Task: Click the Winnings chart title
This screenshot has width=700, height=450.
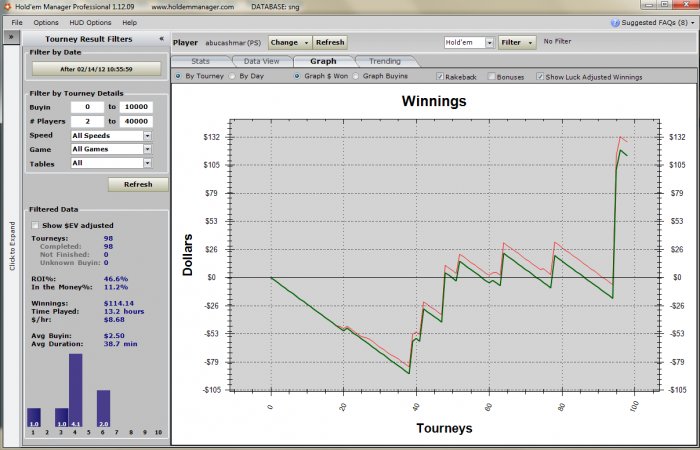Action: [434, 101]
